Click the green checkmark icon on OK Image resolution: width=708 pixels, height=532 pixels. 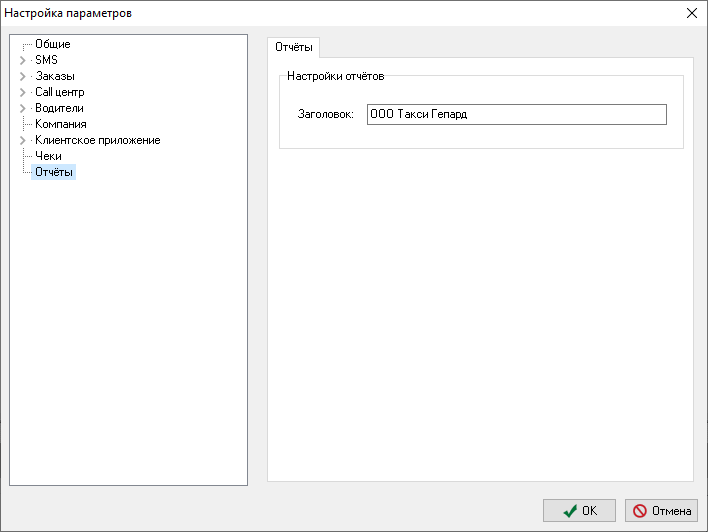click(x=570, y=511)
